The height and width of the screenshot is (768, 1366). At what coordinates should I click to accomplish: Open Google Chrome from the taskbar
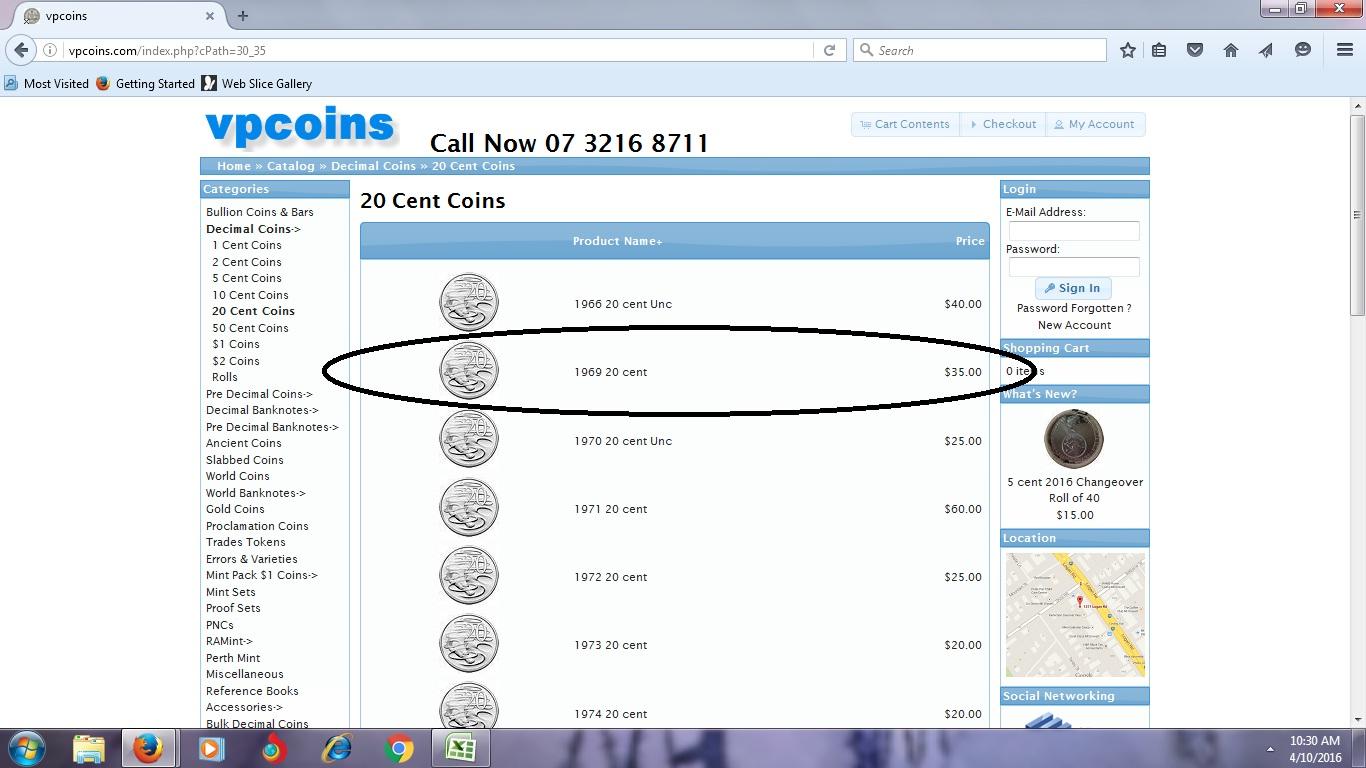[x=399, y=748]
